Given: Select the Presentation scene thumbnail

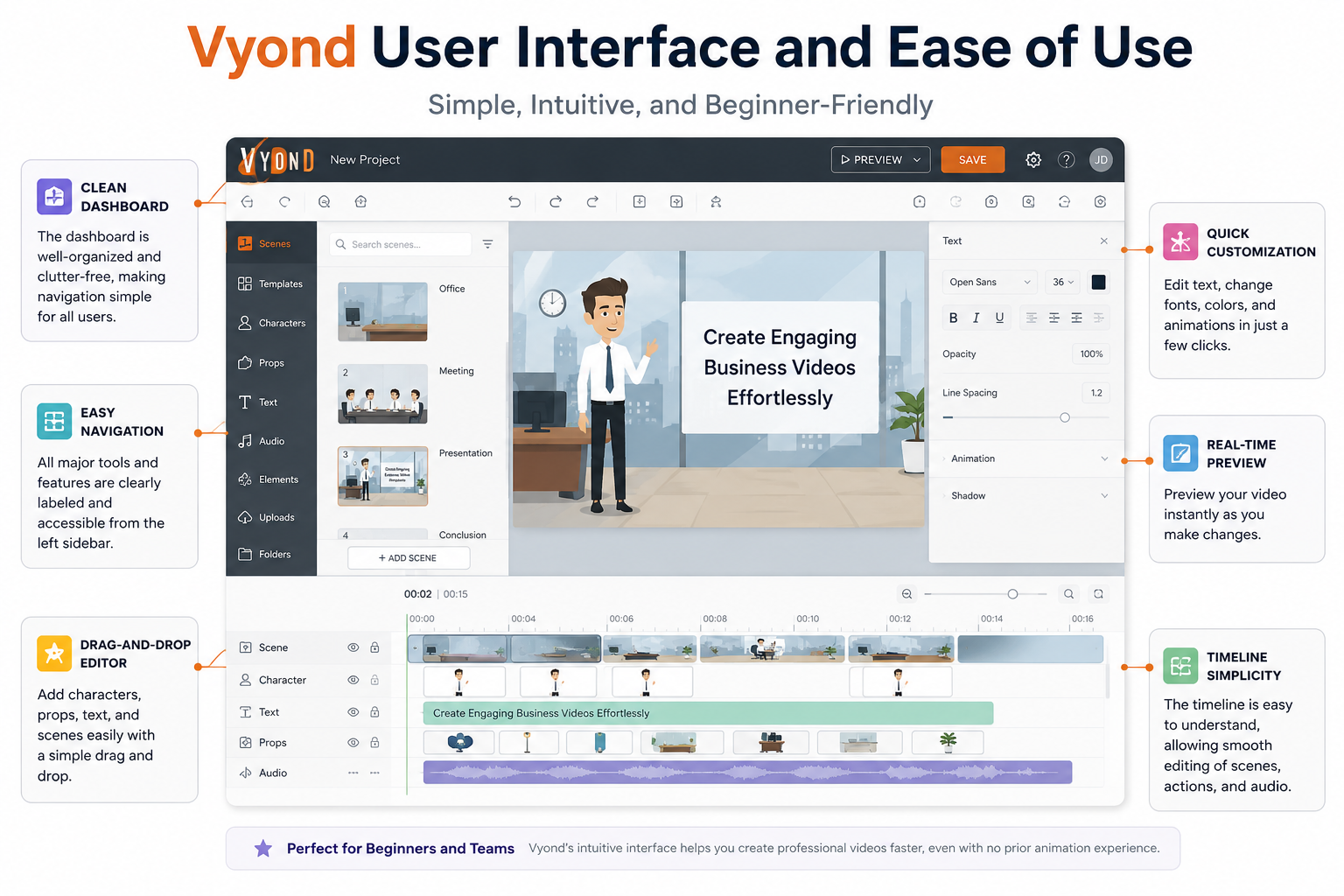Looking at the screenshot, I should (x=382, y=476).
